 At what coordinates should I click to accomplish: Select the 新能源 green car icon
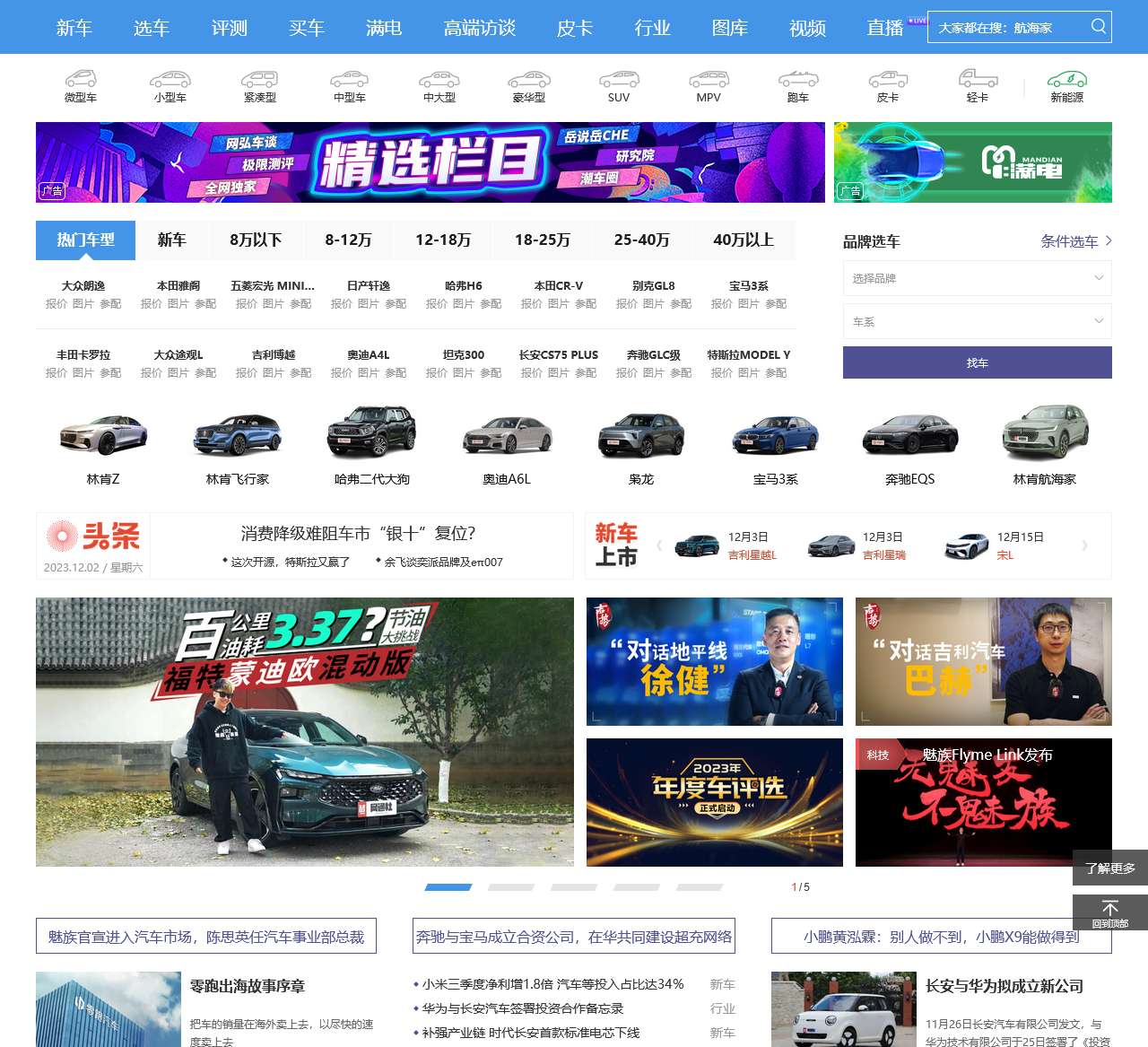[1067, 79]
